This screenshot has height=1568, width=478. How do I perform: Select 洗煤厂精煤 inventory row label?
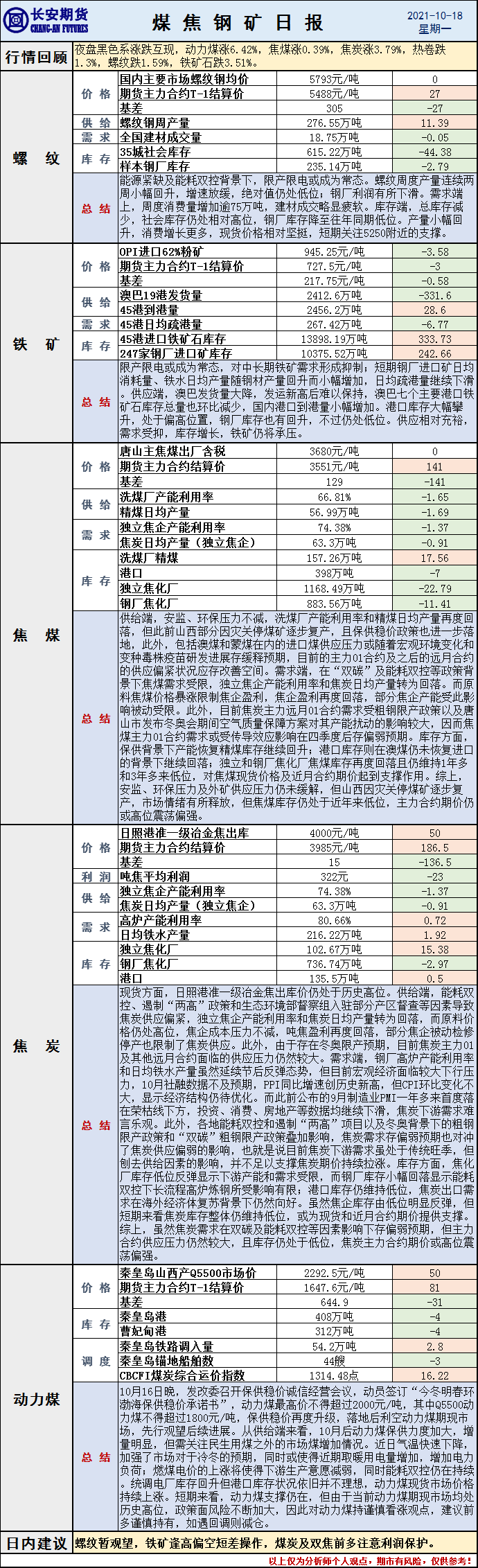pos(149,558)
